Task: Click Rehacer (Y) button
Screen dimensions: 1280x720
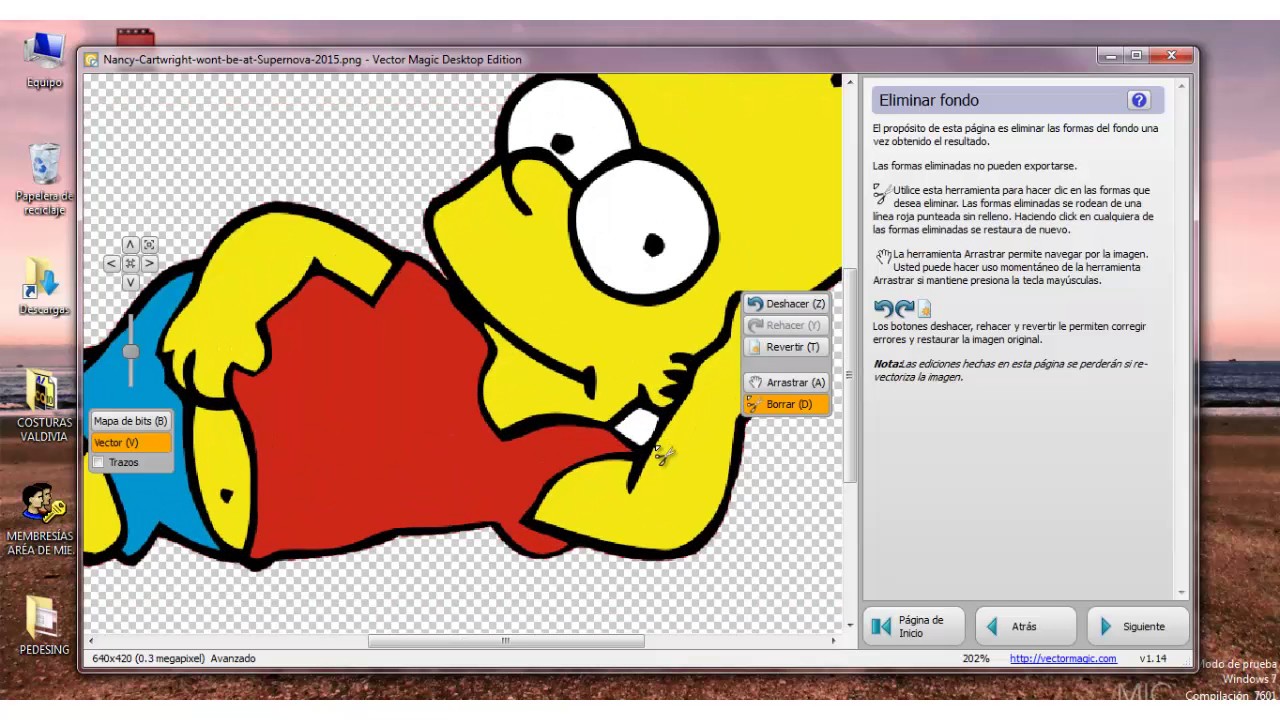Action: pos(786,325)
